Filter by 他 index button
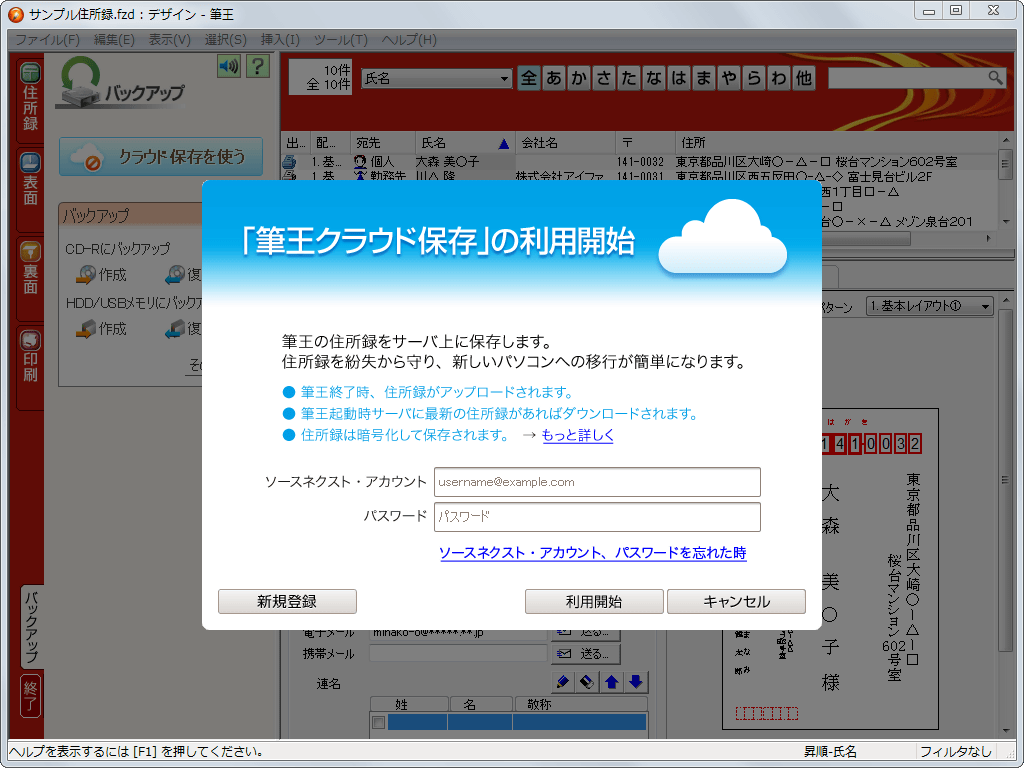 pos(804,78)
